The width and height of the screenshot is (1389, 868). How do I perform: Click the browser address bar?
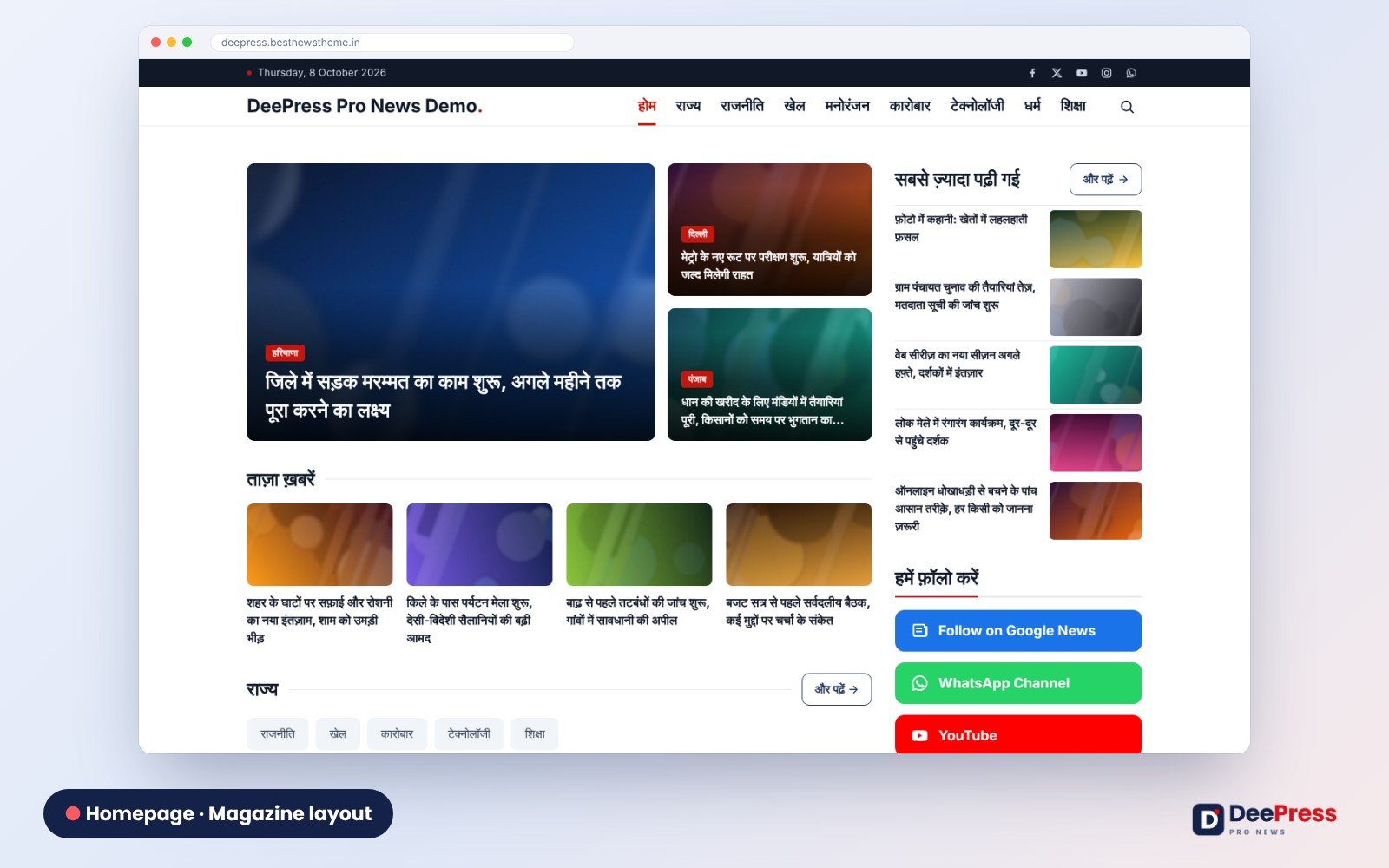point(392,43)
